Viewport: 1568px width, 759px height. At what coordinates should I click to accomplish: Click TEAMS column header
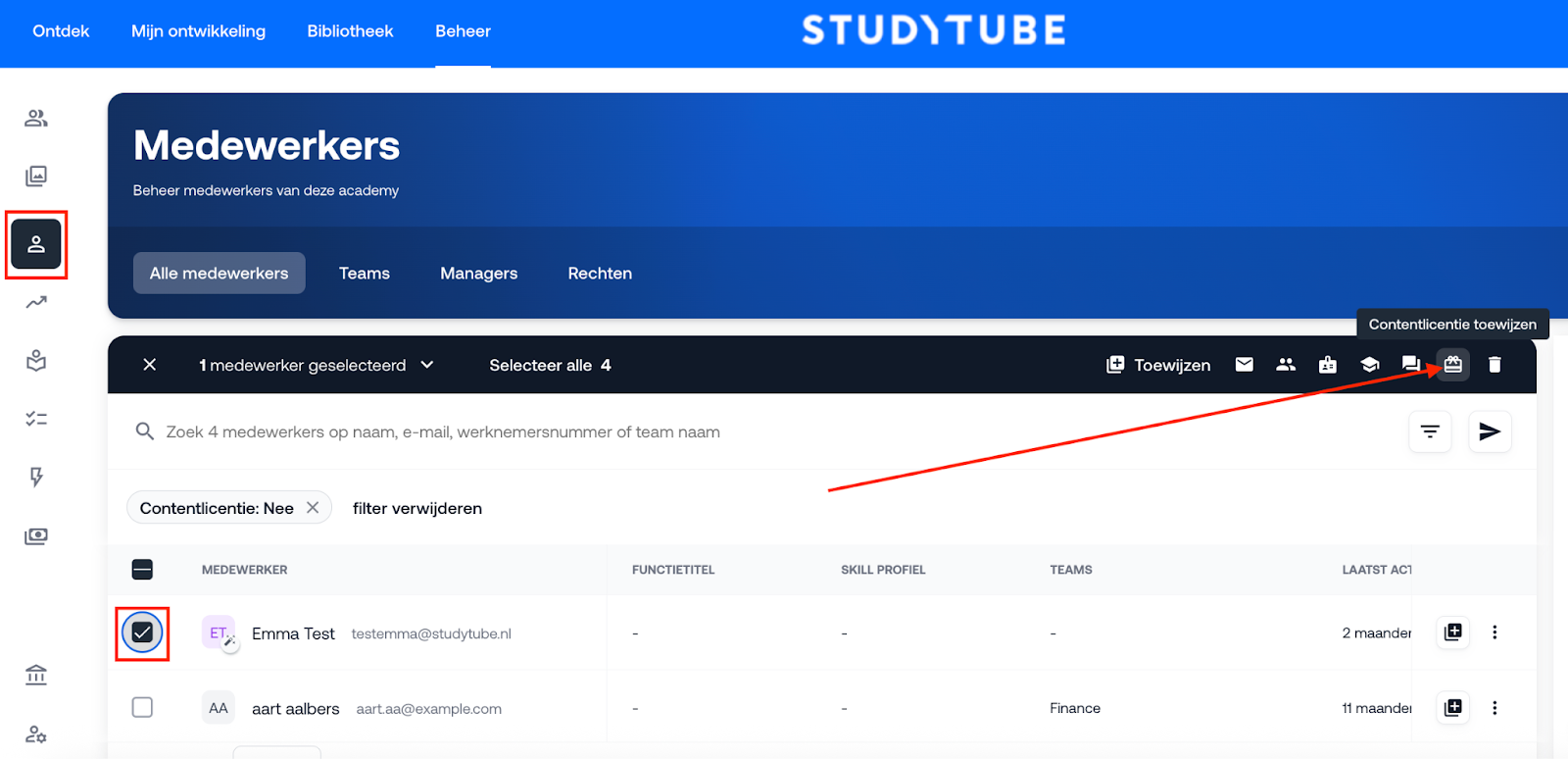1071,570
